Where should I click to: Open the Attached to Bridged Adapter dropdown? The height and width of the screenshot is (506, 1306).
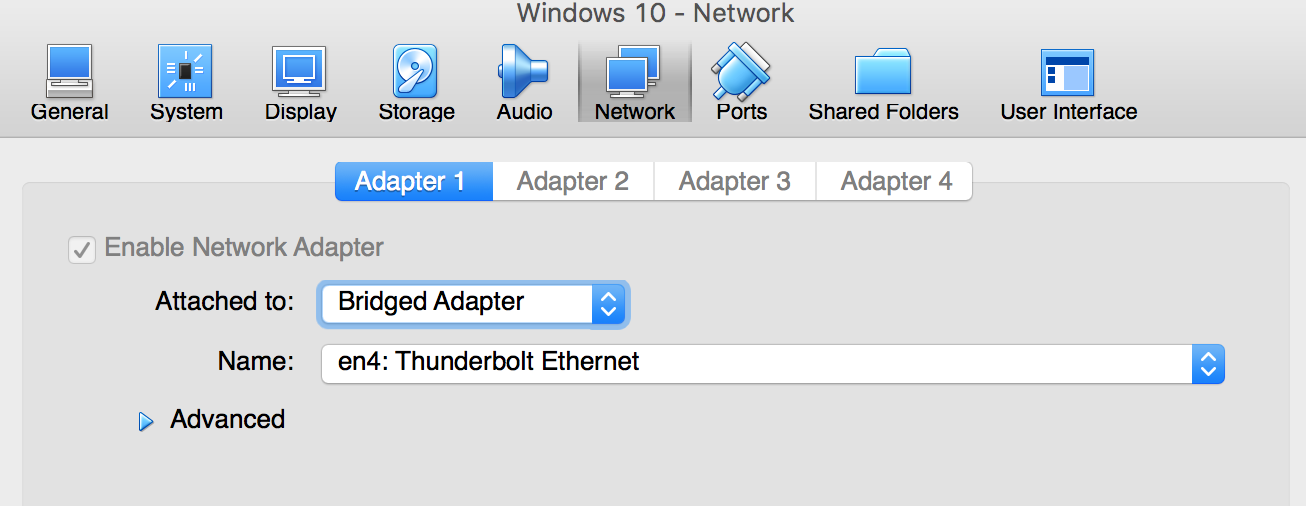click(x=472, y=303)
